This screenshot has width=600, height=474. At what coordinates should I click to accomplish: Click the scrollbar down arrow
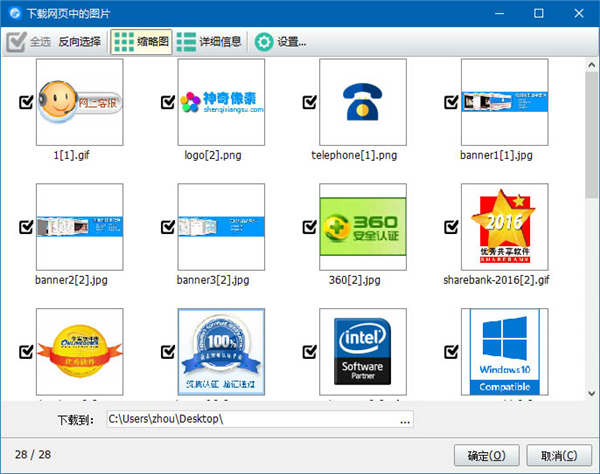[591, 393]
